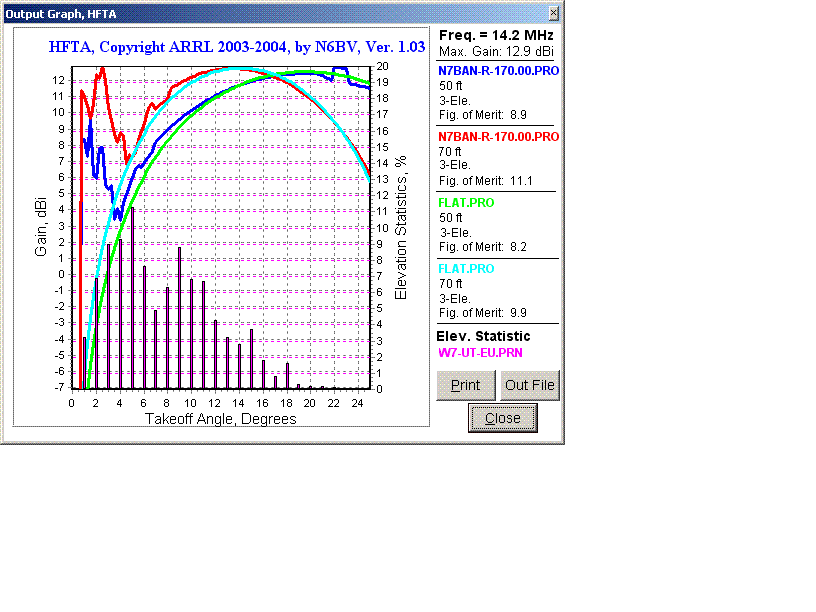Select the red N7BAN-R-170.00.PRO legend entry
816x612 pixels.
pos(498,136)
